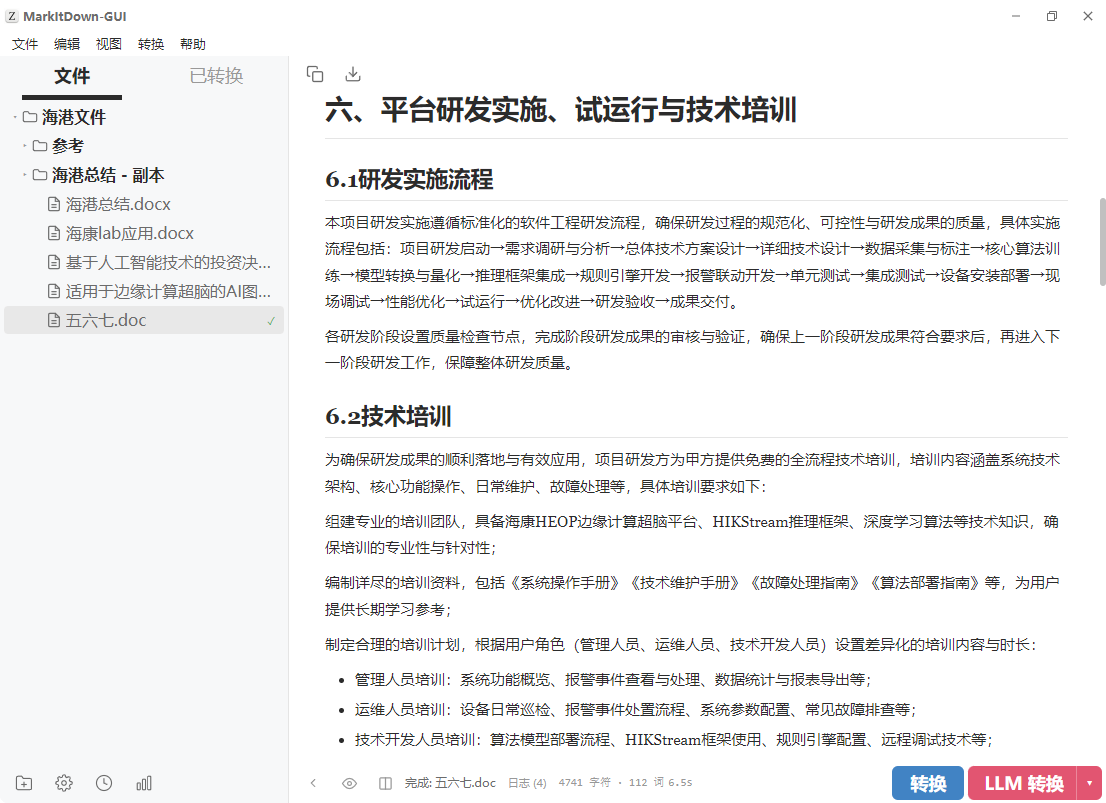Open the statistics bar chart icon
Image resolution: width=1106 pixels, height=803 pixels.
point(144,783)
